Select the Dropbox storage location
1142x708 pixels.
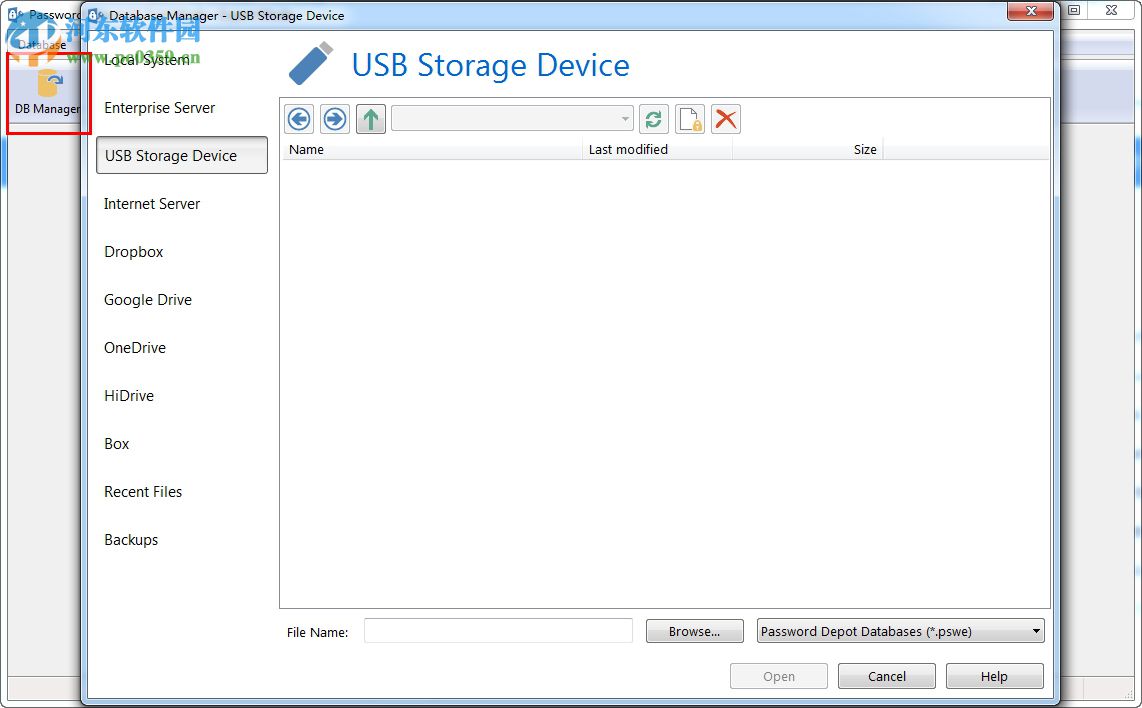pos(134,252)
